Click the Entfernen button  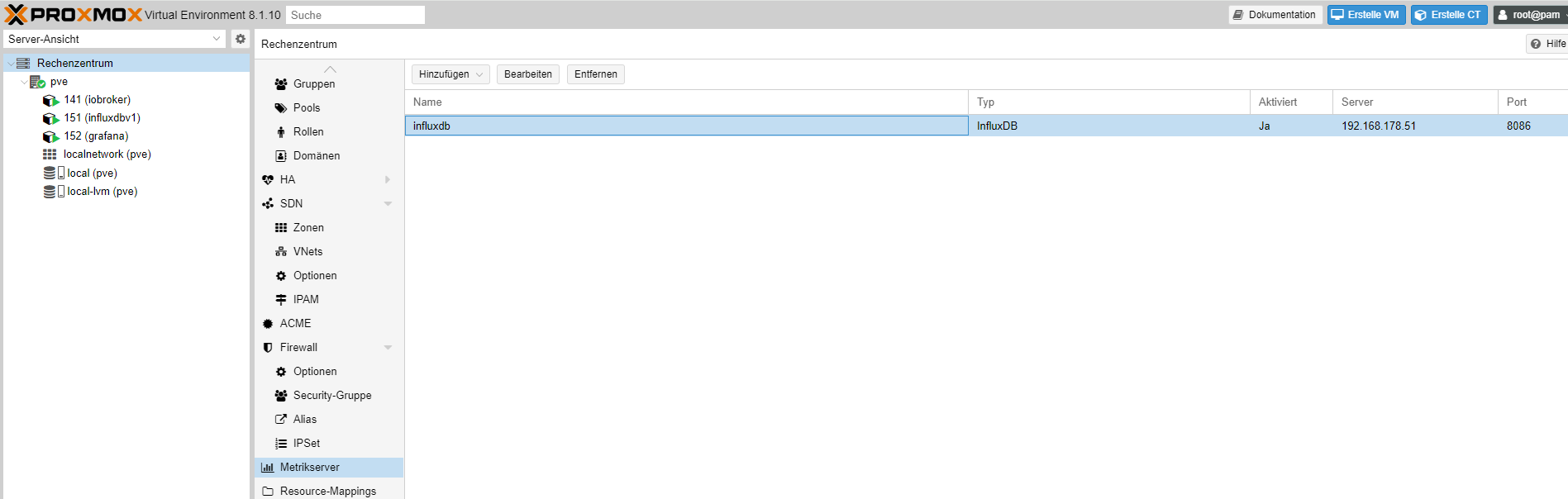[x=596, y=74]
